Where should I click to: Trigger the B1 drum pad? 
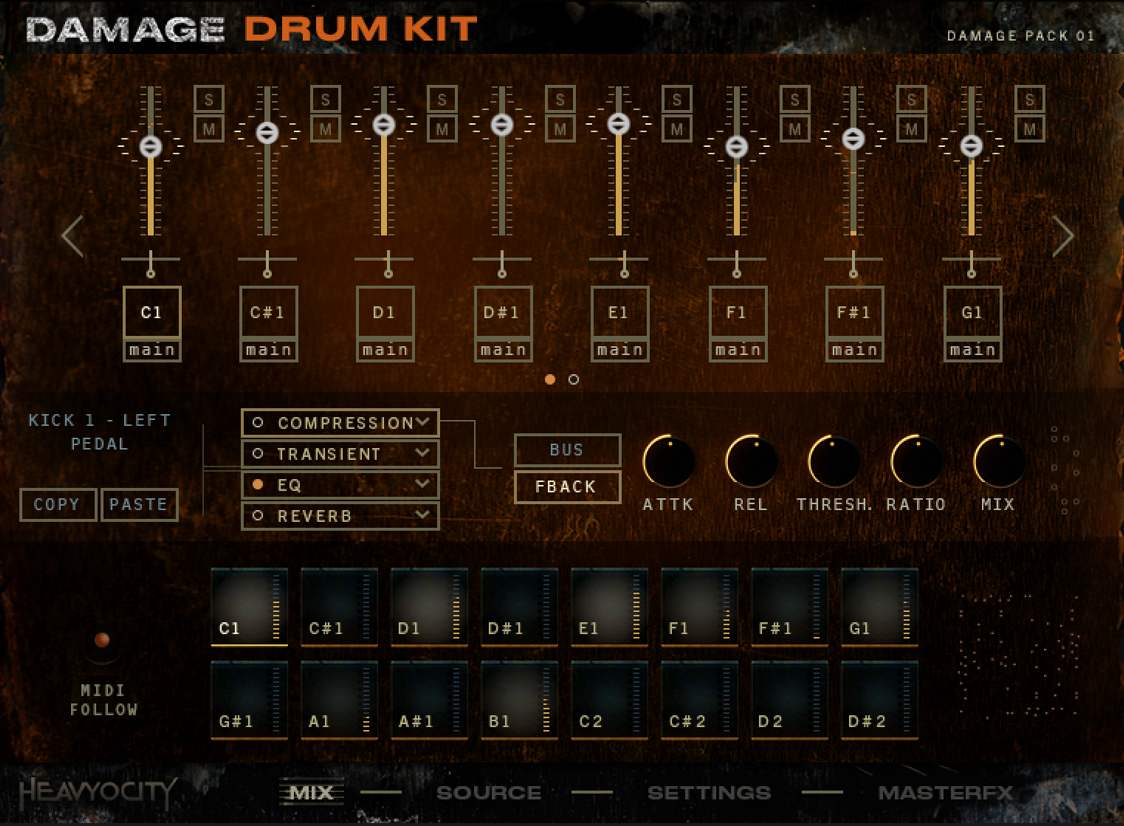(x=518, y=700)
